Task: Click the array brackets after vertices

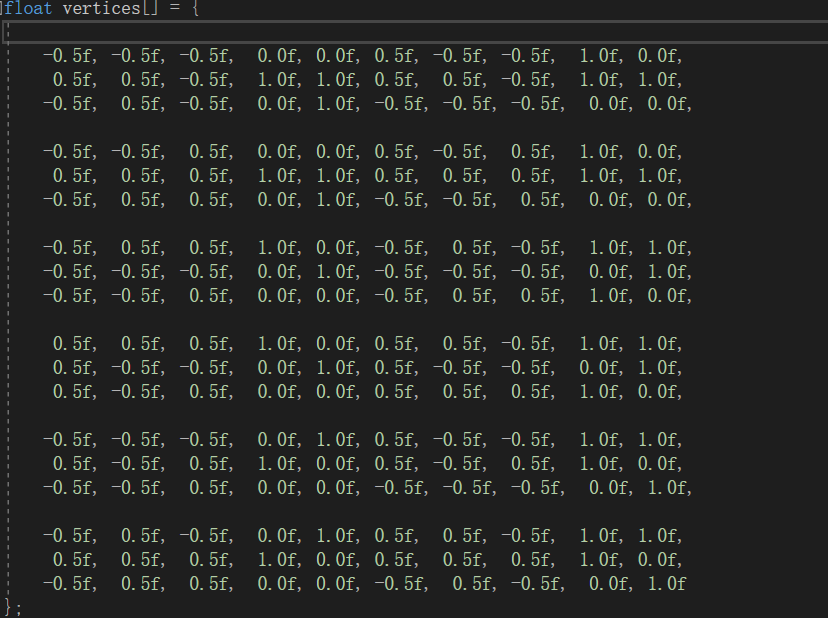Action: click(x=150, y=8)
